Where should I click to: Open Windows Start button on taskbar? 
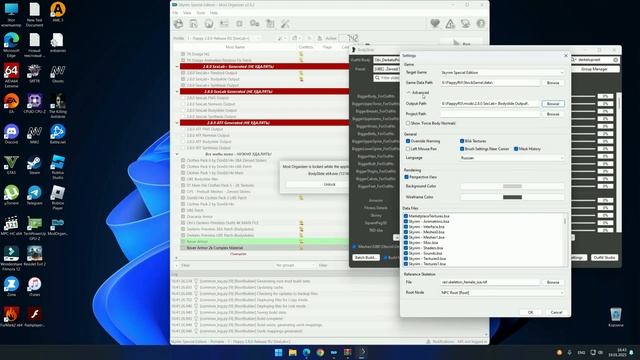[x=279, y=353]
